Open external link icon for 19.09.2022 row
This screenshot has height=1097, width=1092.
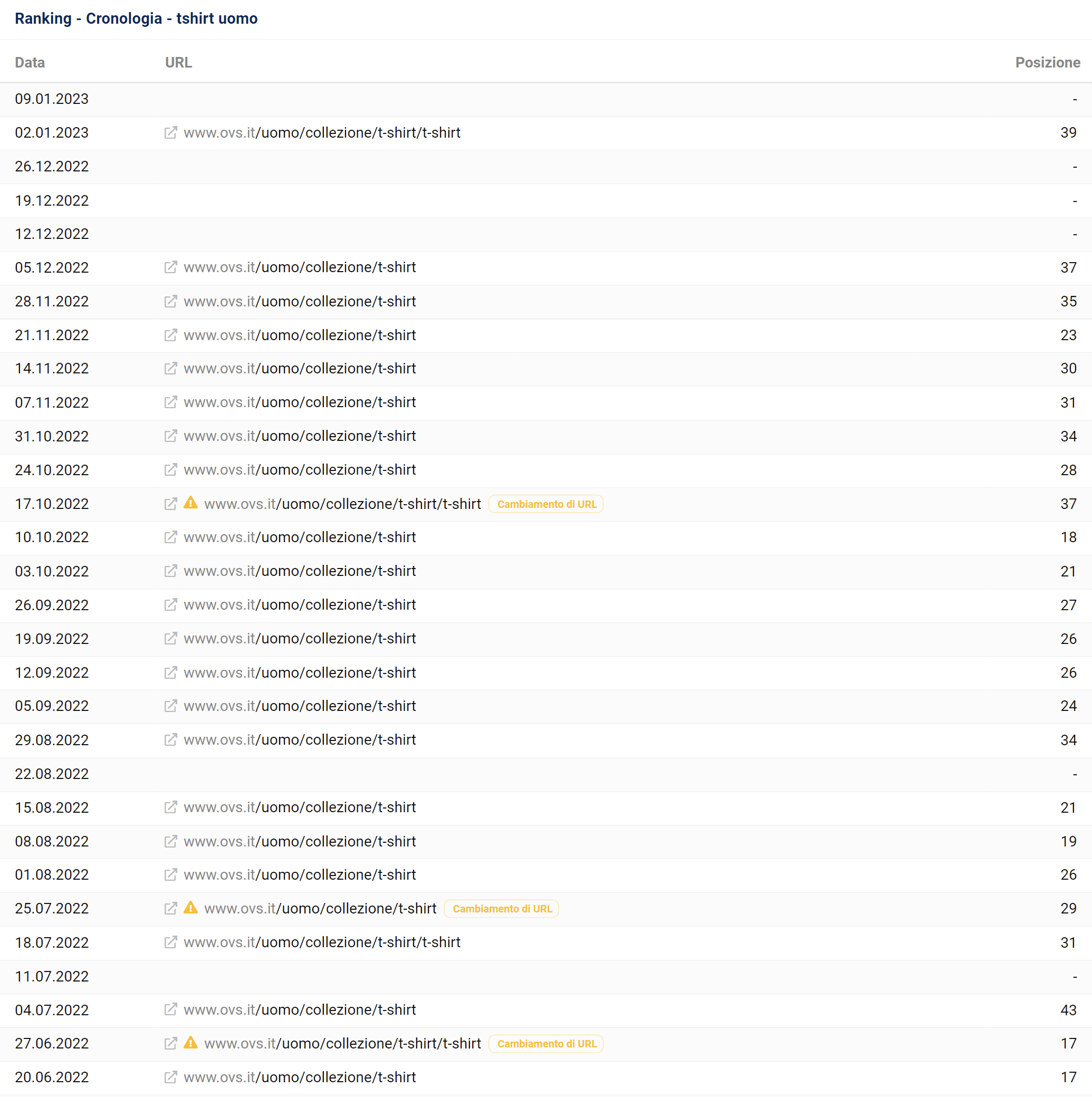170,638
